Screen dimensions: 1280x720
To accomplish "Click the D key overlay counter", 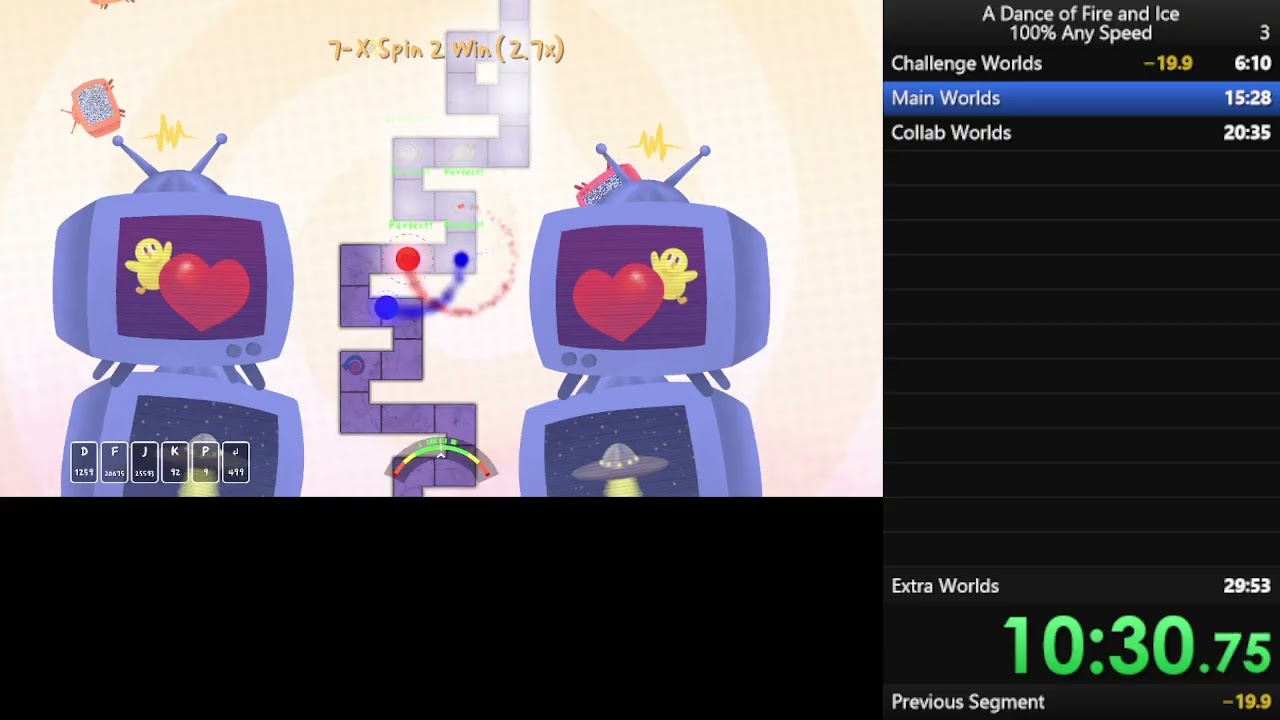I will [x=84, y=462].
